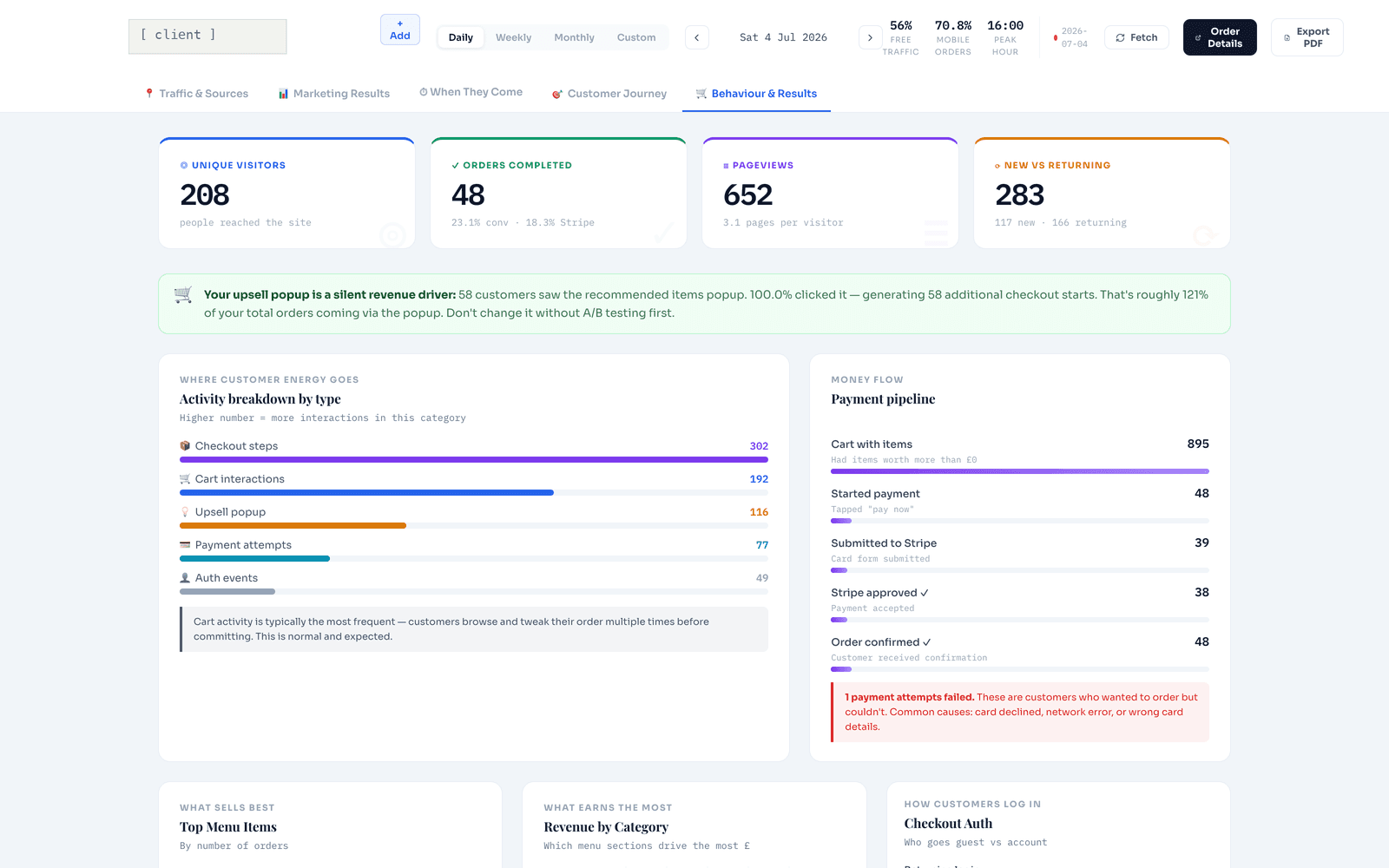This screenshot has height=868, width=1389.
Task: Switch to Monthly range
Action: pos(574,37)
